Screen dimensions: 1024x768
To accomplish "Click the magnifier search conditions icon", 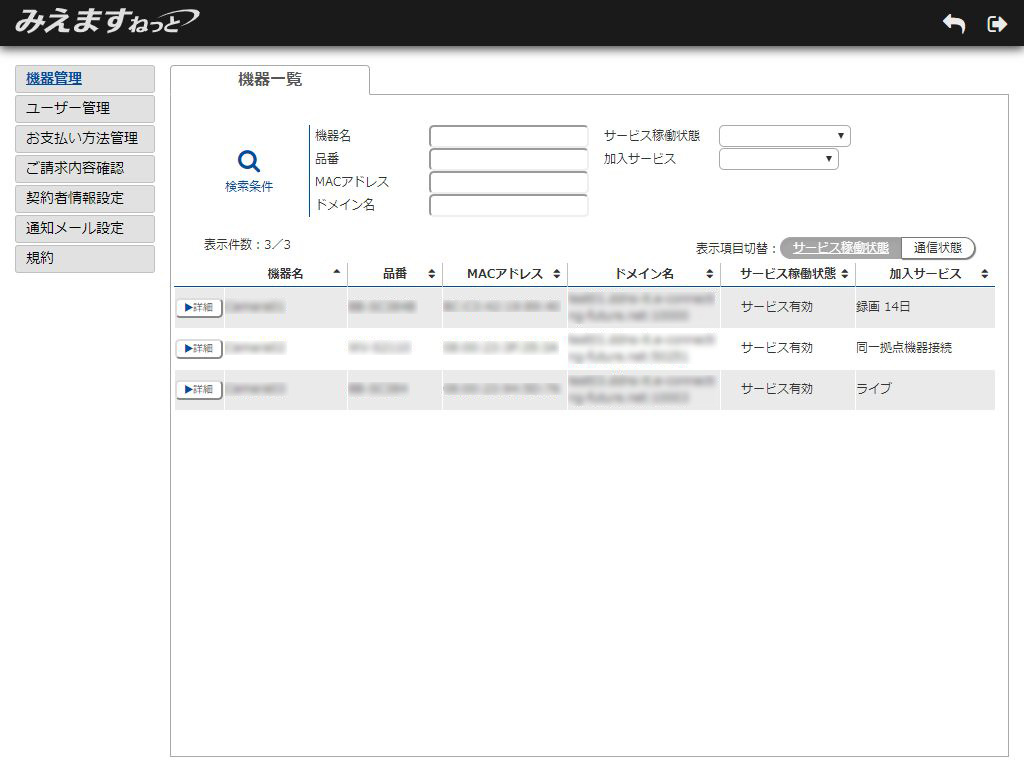I will 249,162.
